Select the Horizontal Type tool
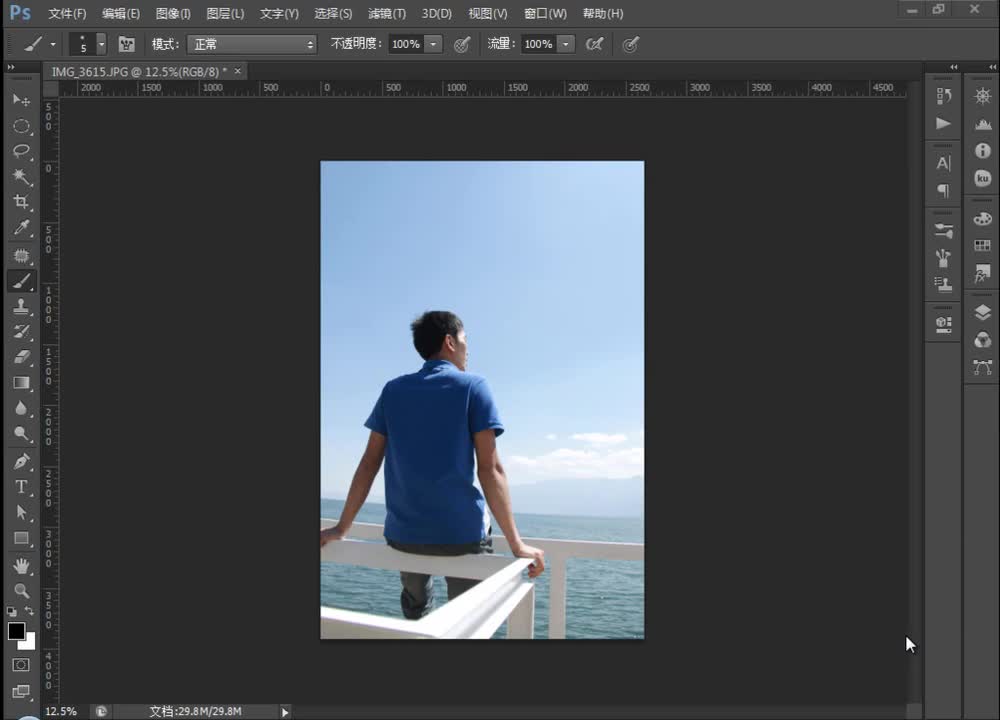This screenshot has width=1000, height=720. click(x=21, y=487)
